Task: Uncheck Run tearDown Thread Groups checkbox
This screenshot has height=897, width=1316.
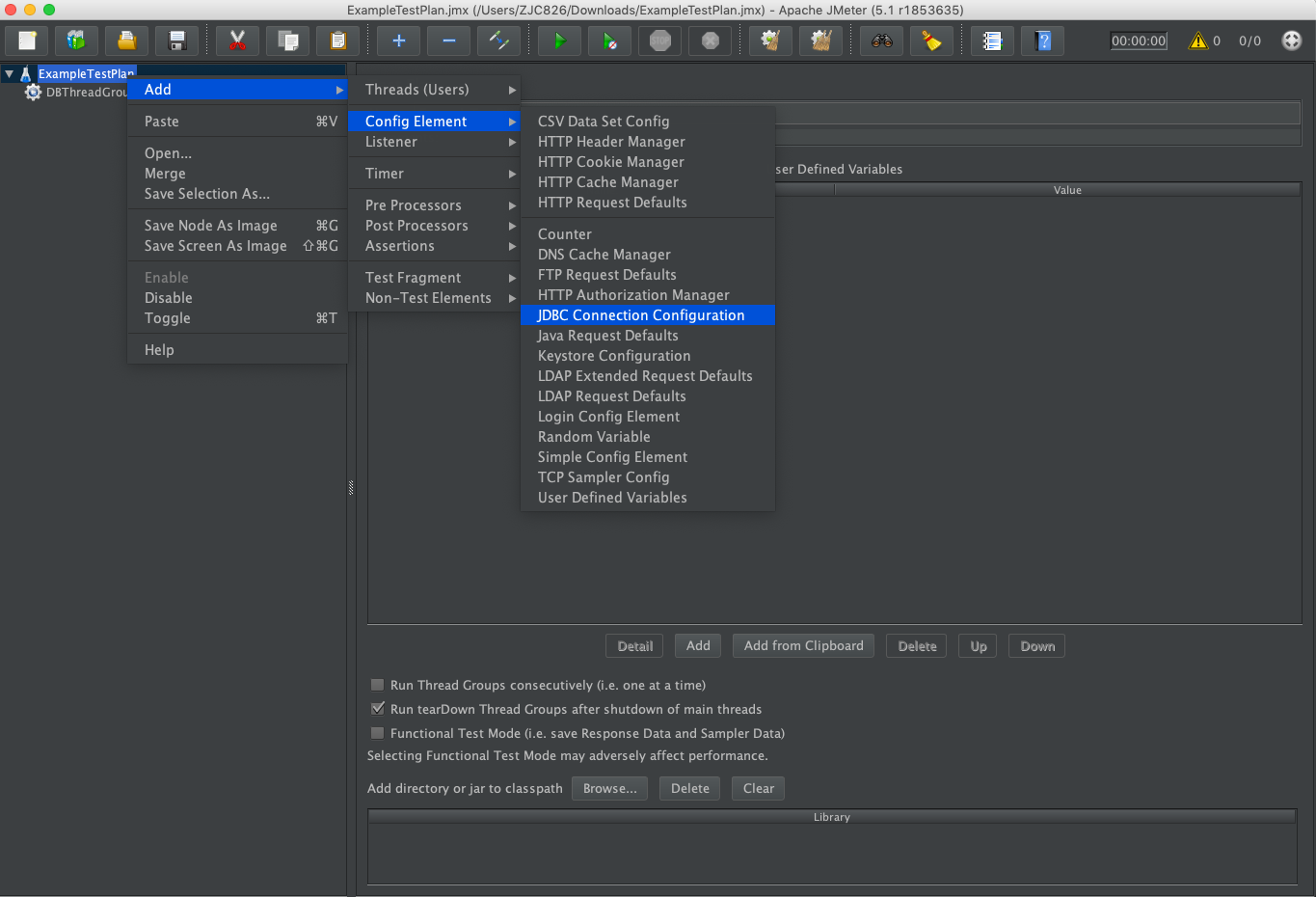Action: coord(378,709)
